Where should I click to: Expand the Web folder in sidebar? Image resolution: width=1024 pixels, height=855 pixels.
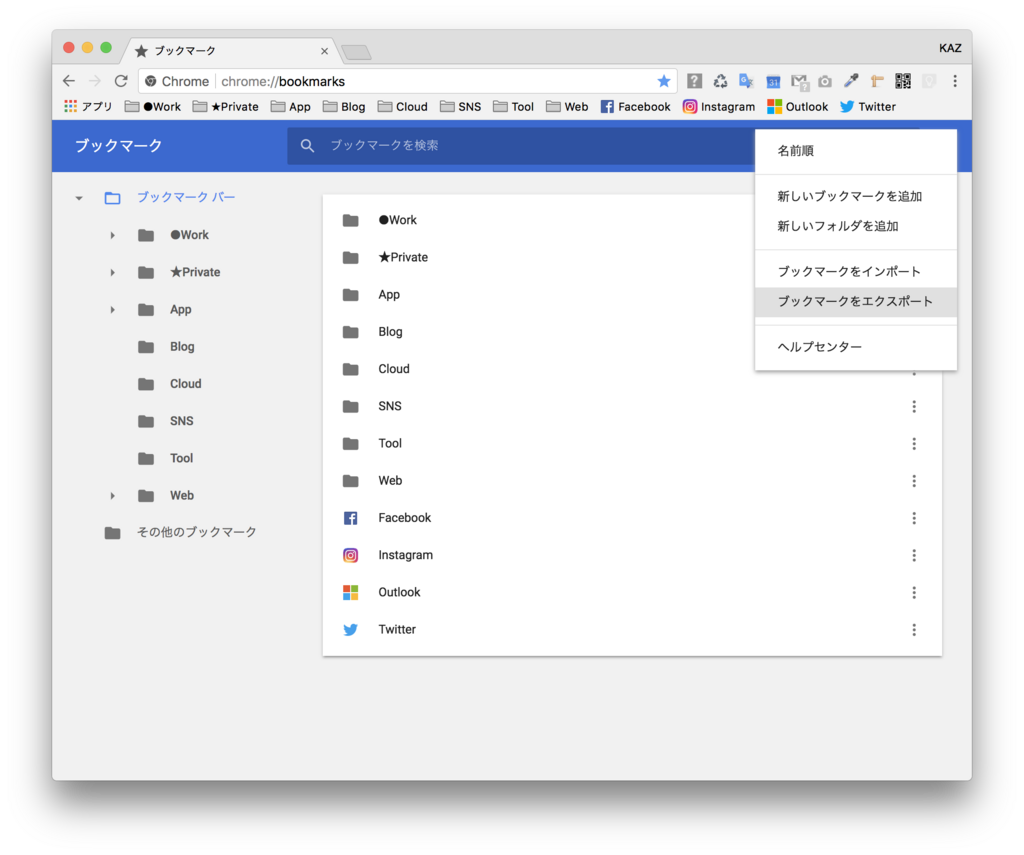[x=112, y=496]
